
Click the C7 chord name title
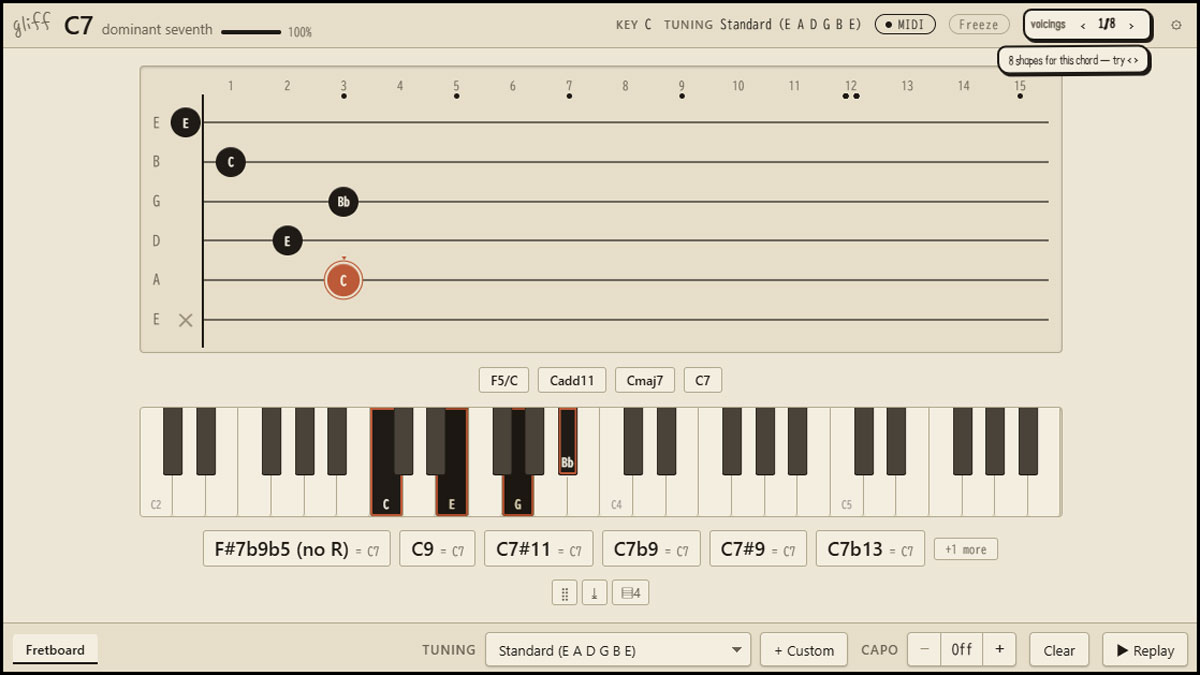coord(79,26)
